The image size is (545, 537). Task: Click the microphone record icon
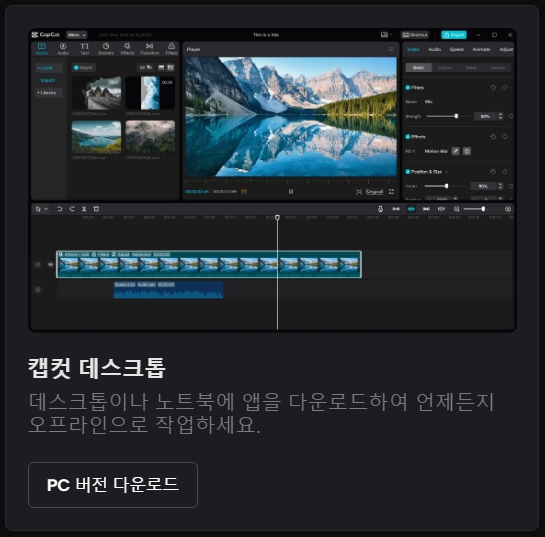380,209
